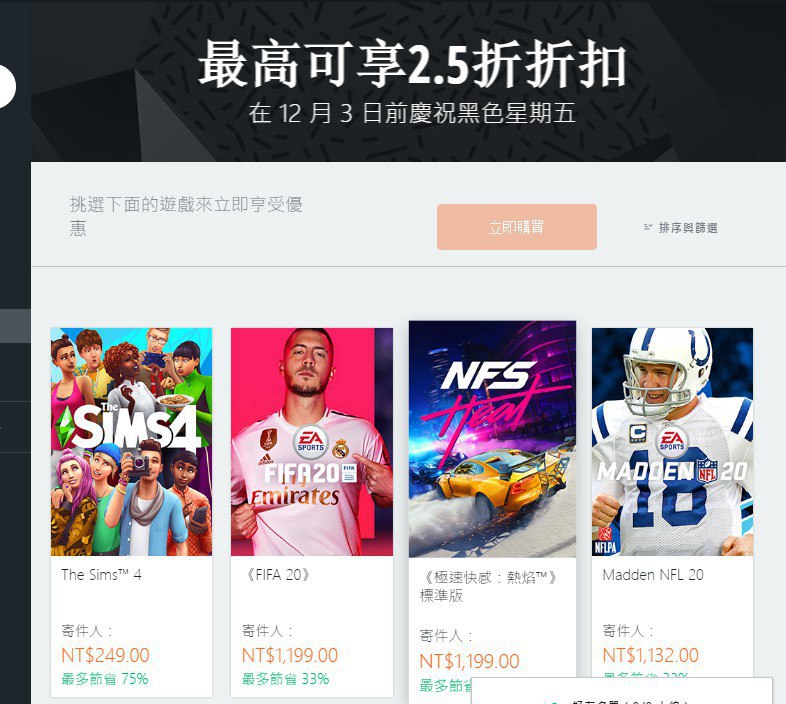Select the highlighted item in the left sidebar
Viewport: 786px width, 704px height.
(15, 326)
